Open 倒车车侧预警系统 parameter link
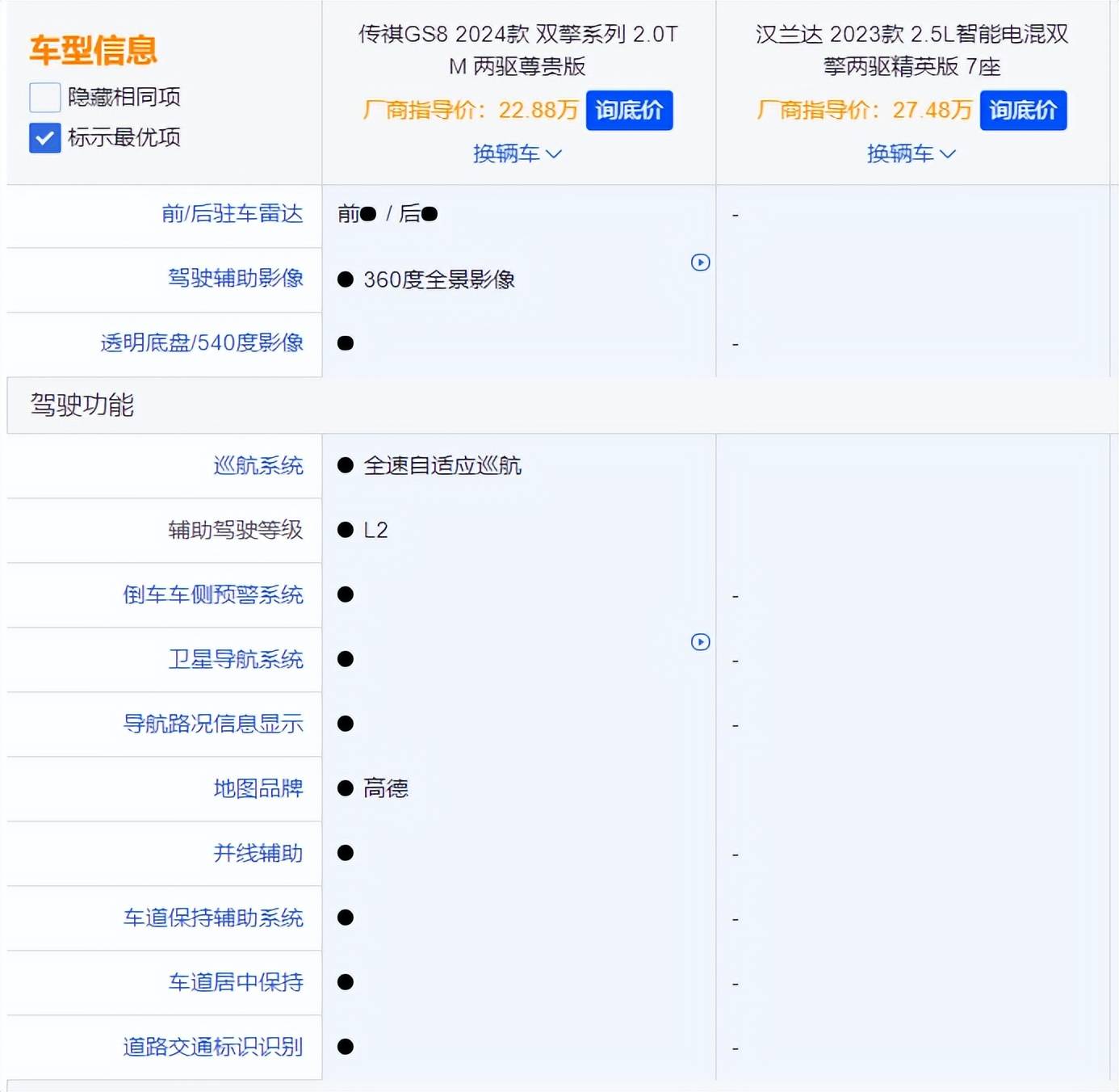The width and height of the screenshot is (1119, 1092). pos(213,594)
